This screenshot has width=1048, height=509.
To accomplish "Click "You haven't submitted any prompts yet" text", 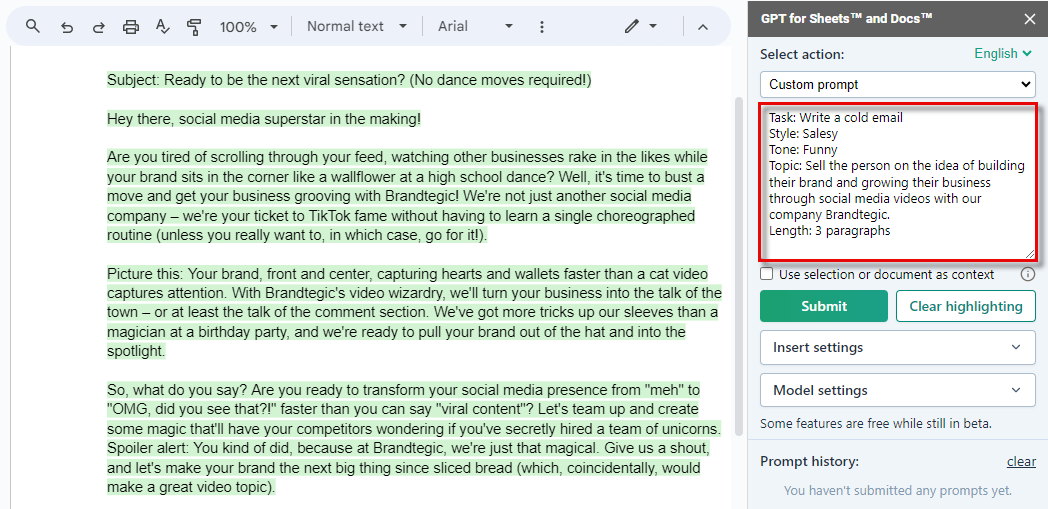I will [x=898, y=490].
